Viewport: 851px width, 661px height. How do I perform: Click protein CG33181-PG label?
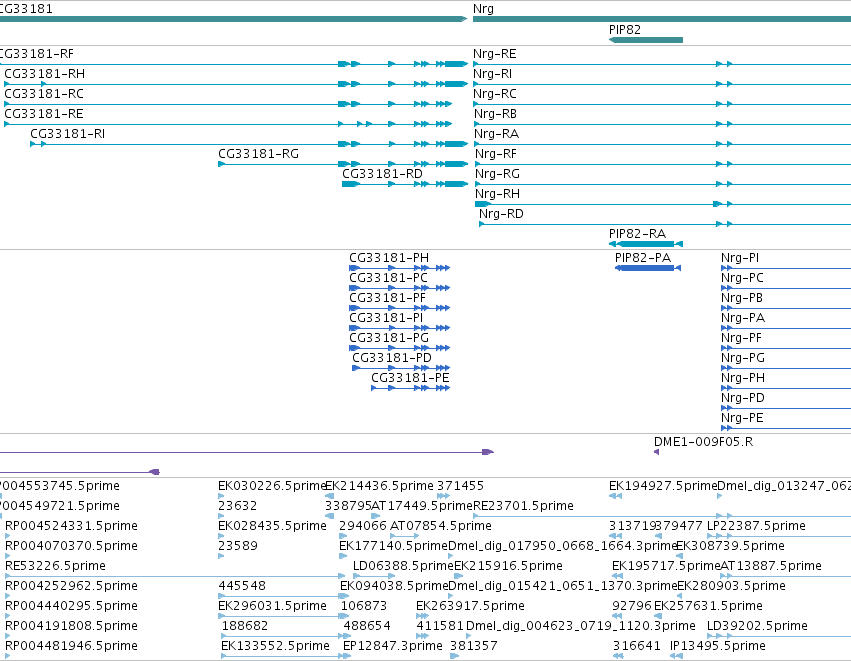tap(389, 338)
